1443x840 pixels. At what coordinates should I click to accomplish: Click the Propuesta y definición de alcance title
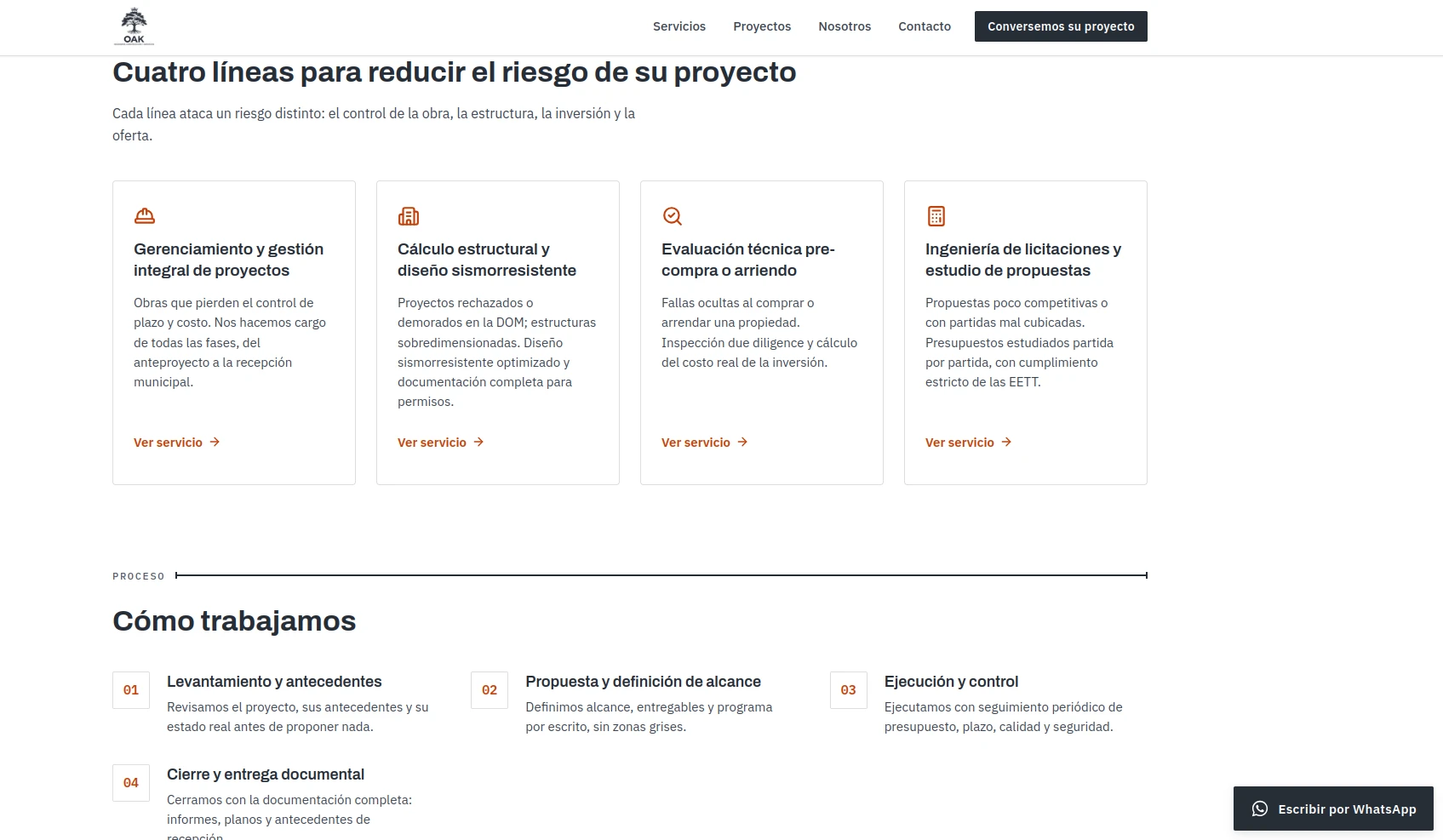click(644, 682)
